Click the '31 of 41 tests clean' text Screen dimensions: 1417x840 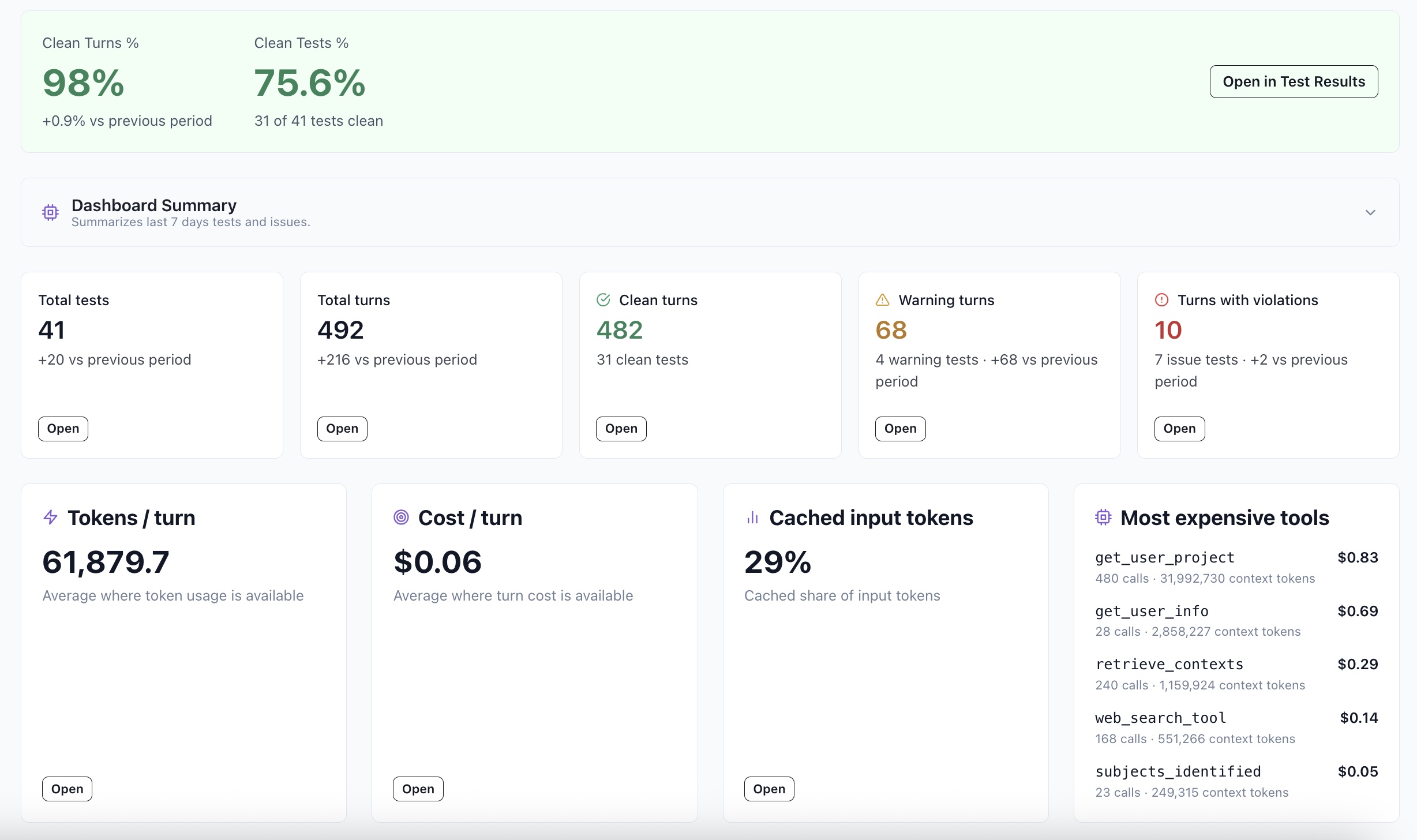(x=318, y=121)
